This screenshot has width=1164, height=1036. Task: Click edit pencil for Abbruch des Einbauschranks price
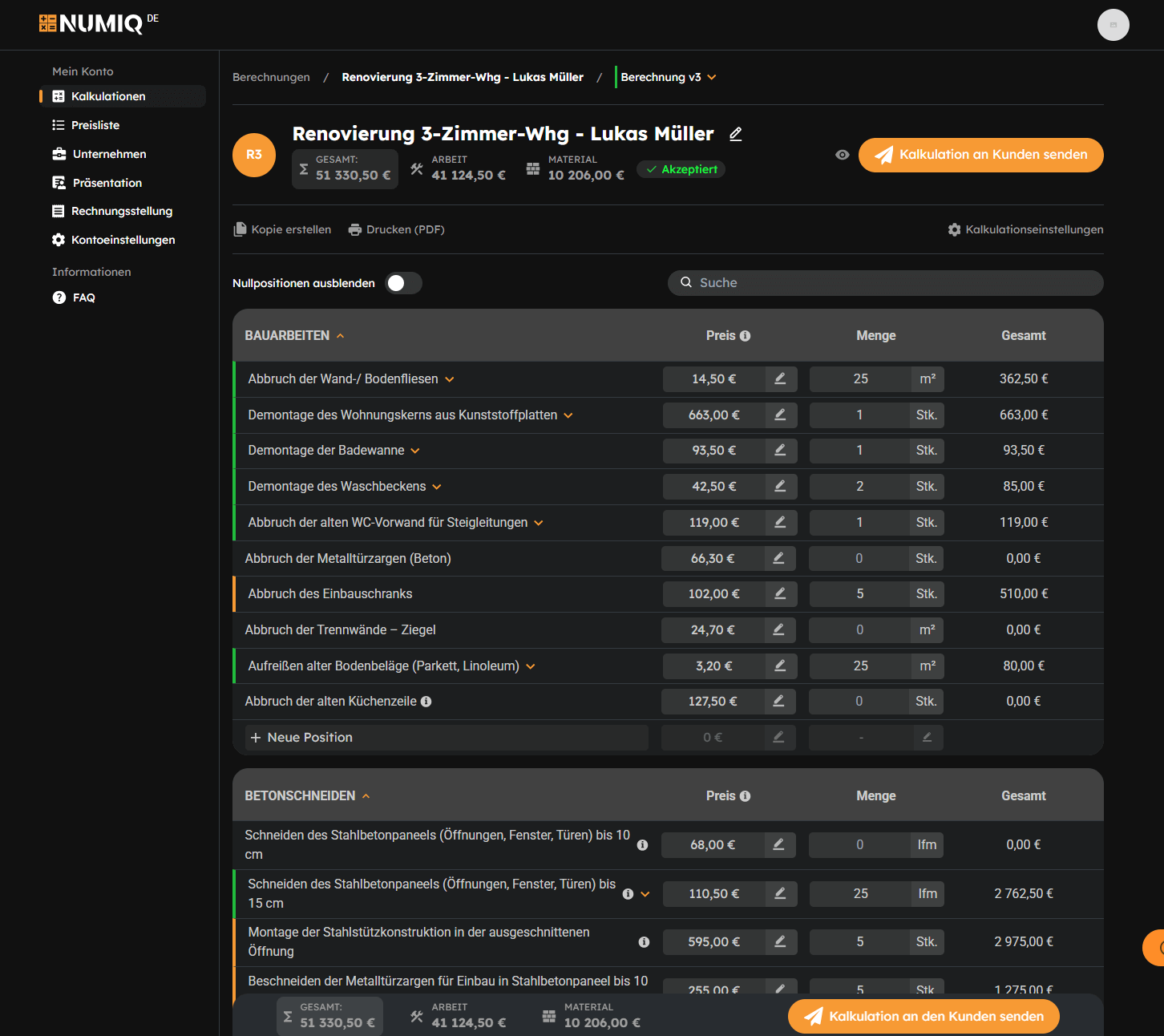780,594
